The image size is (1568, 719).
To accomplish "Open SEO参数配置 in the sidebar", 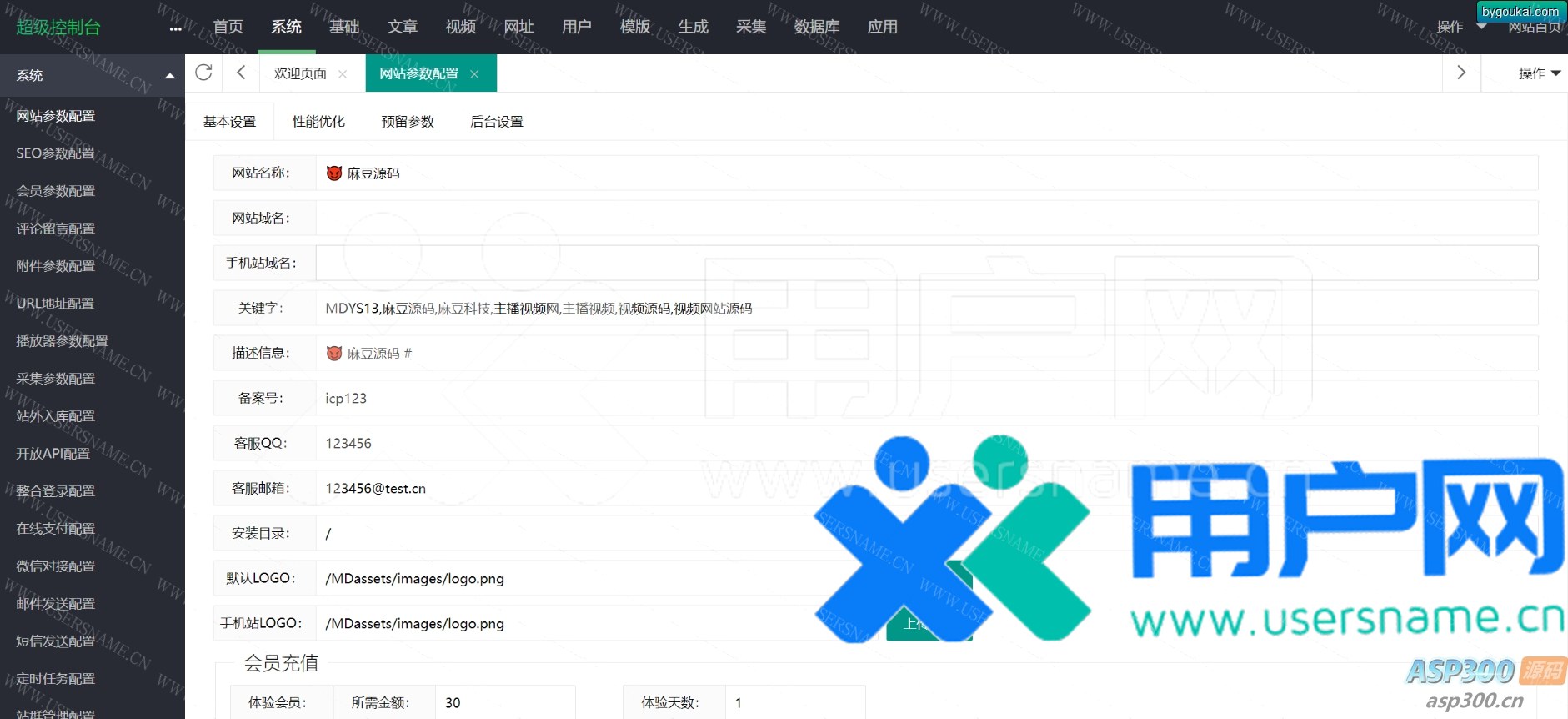I will tap(55, 153).
